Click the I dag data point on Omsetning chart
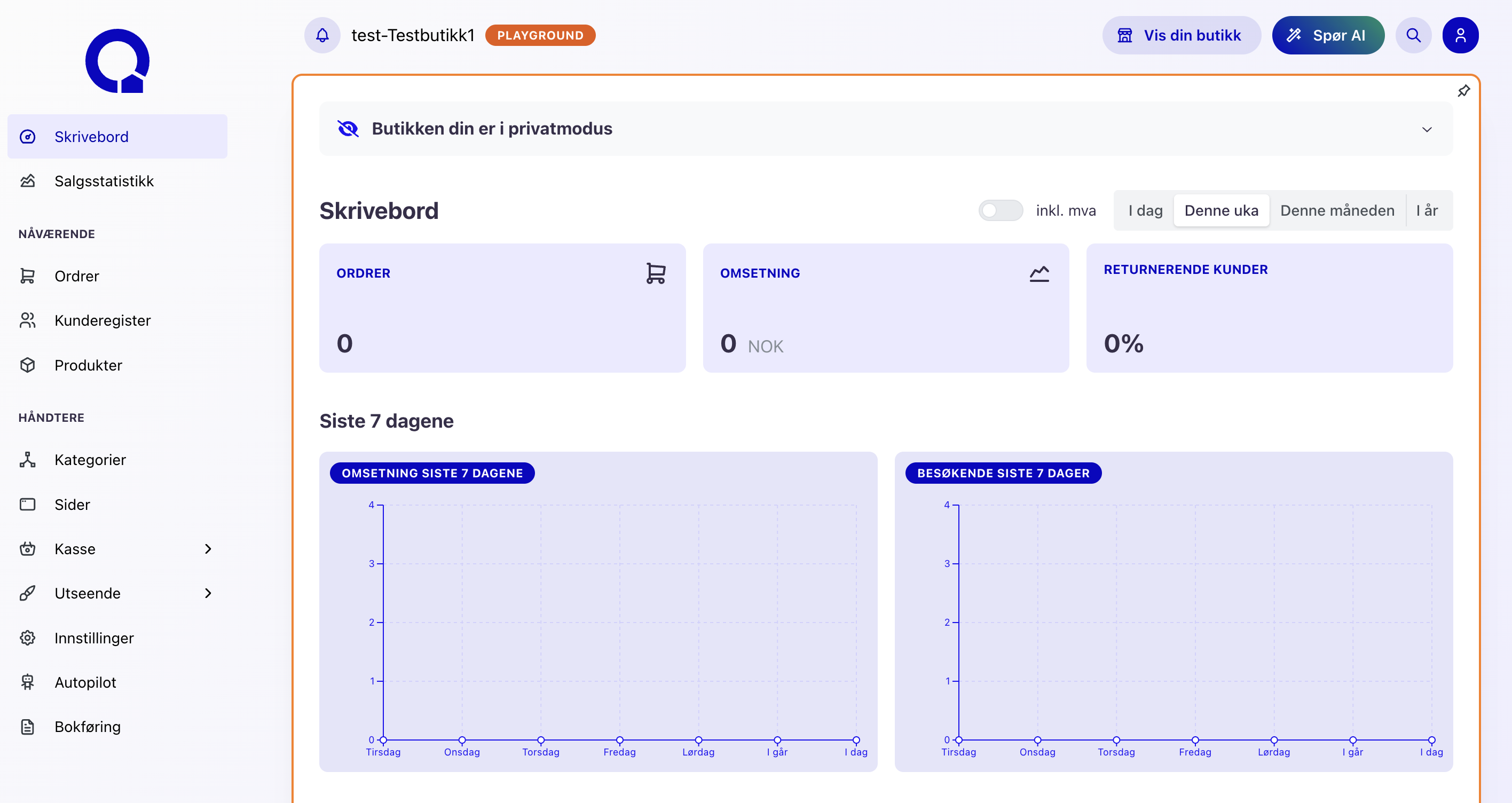Image resolution: width=1512 pixels, height=803 pixels. pyautogui.click(x=856, y=740)
